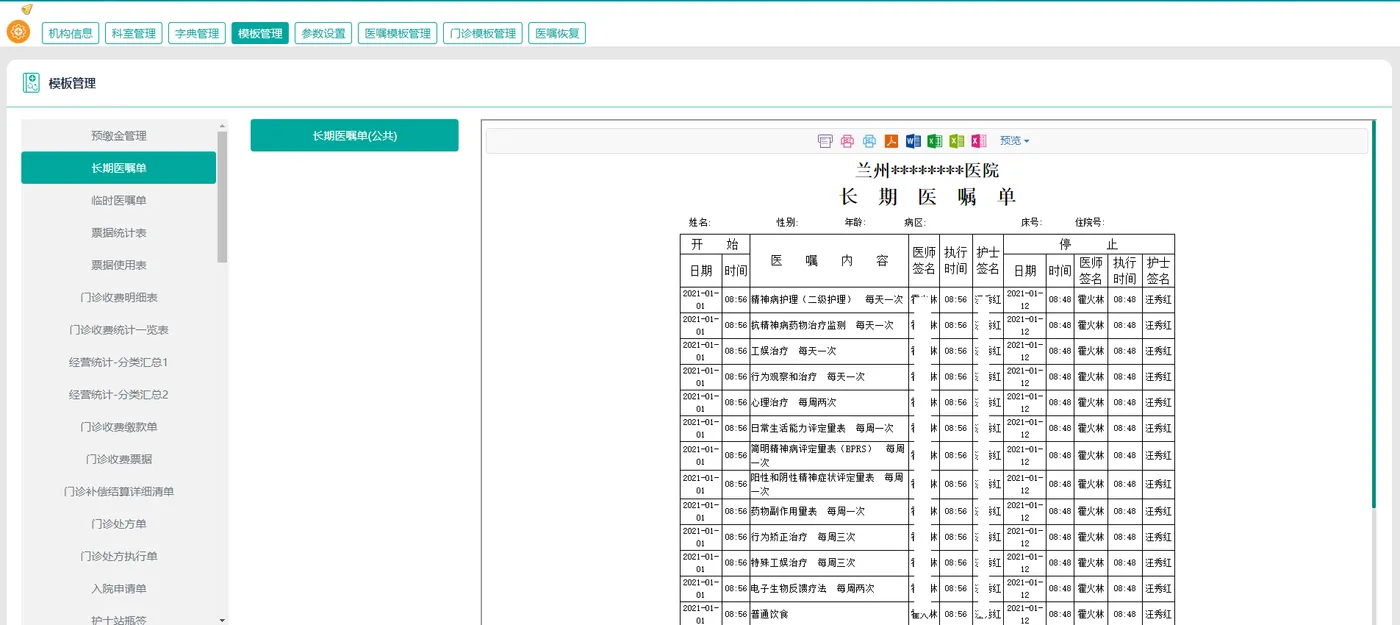Open the 预览 dropdown menu
The image size is (1400, 625).
[1014, 141]
